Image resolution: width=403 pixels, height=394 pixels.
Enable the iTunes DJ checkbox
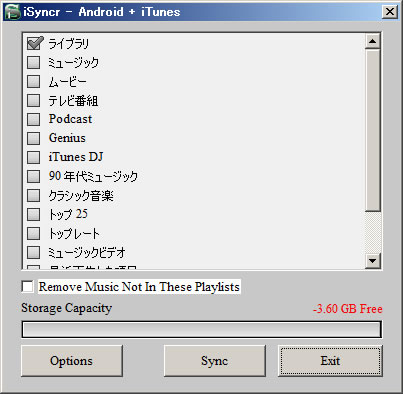tap(34, 157)
